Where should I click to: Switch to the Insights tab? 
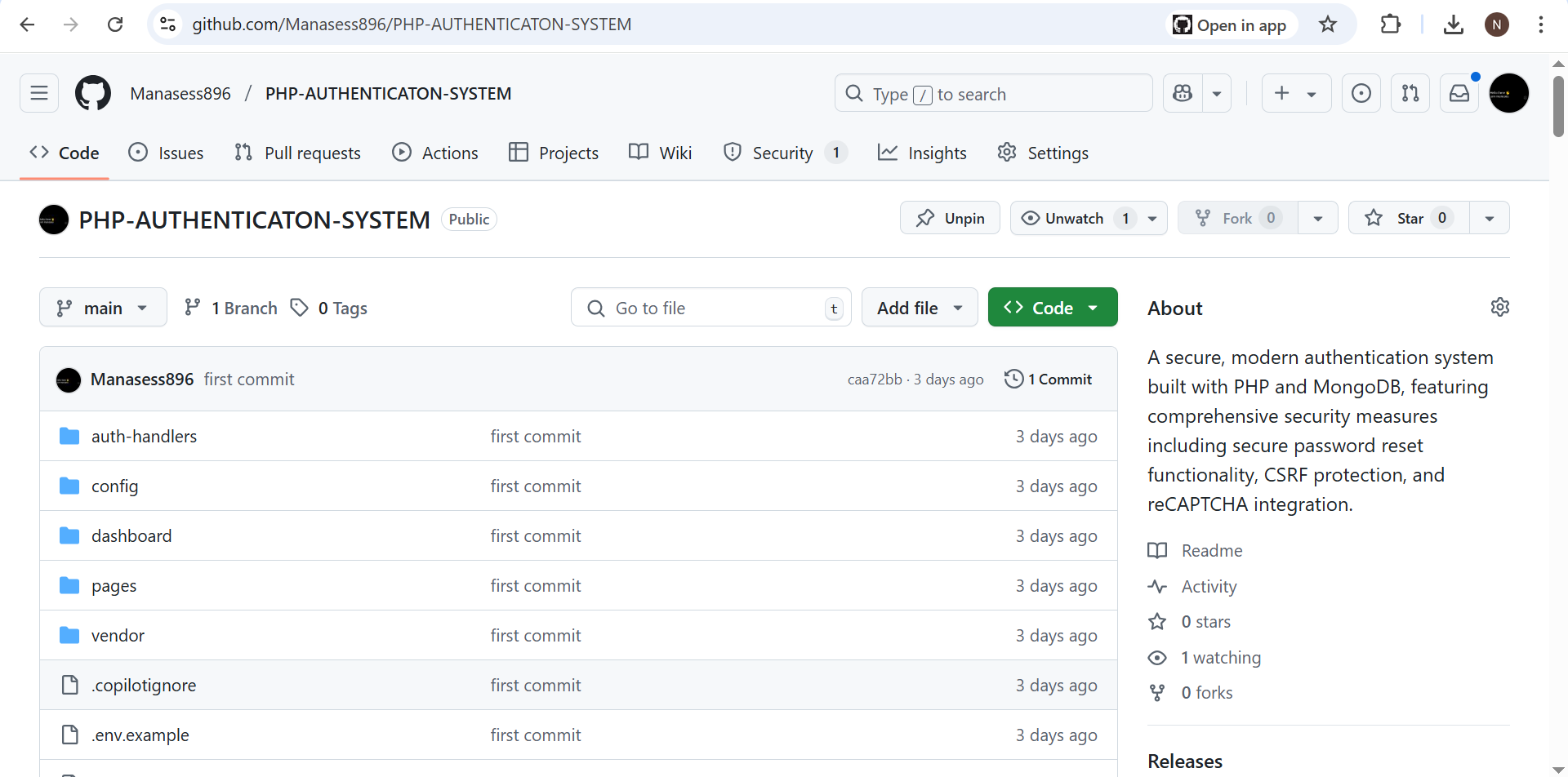click(922, 153)
